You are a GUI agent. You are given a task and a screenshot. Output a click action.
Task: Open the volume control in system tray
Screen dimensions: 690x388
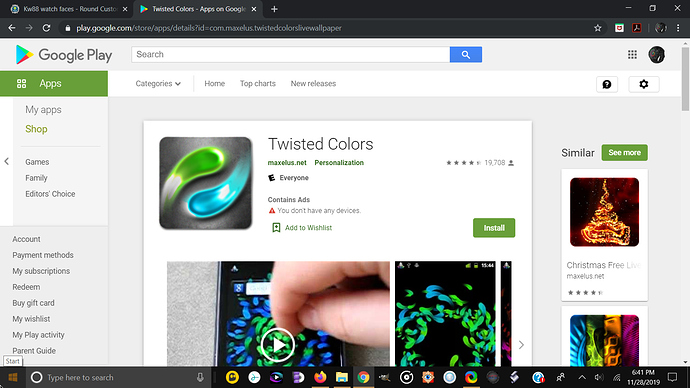click(599, 377)
